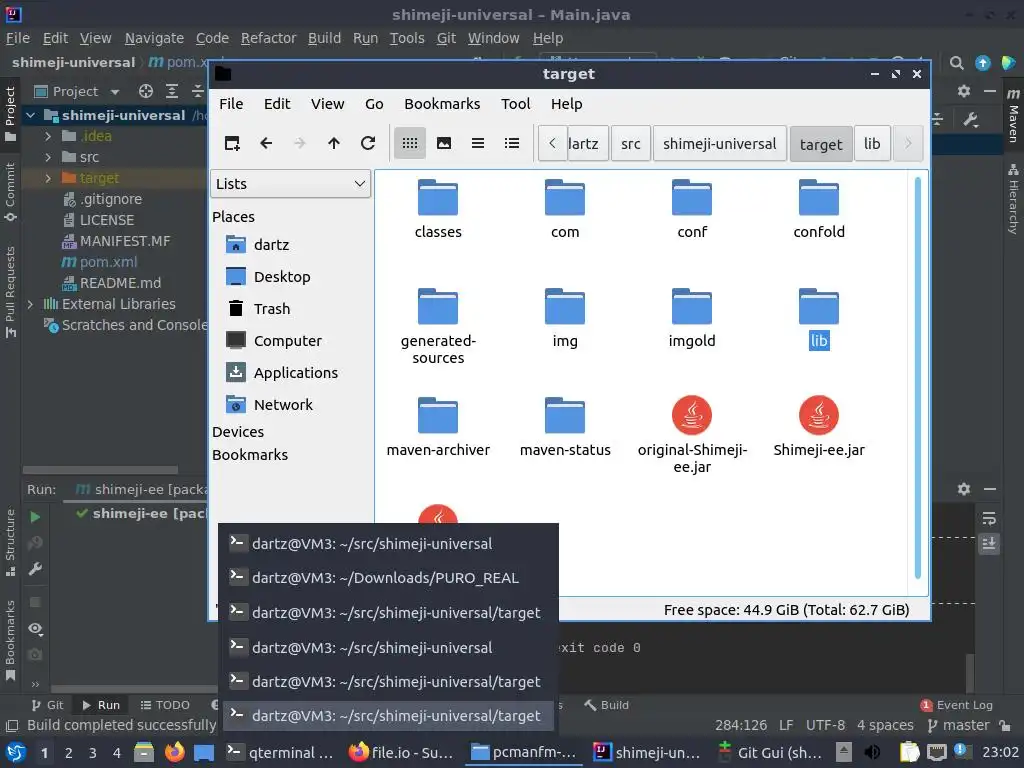Screen dimensions: 1024x768
Task: Open volume control in system tray
Action: click(872, 752)
